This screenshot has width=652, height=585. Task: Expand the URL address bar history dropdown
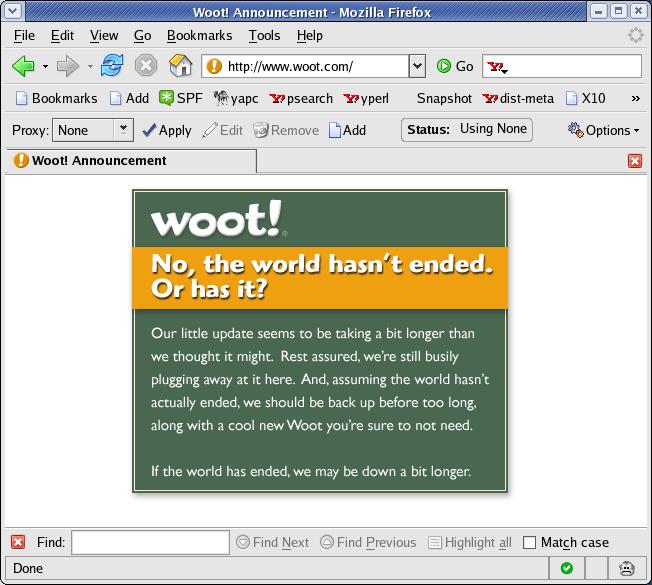click(418, 66)
